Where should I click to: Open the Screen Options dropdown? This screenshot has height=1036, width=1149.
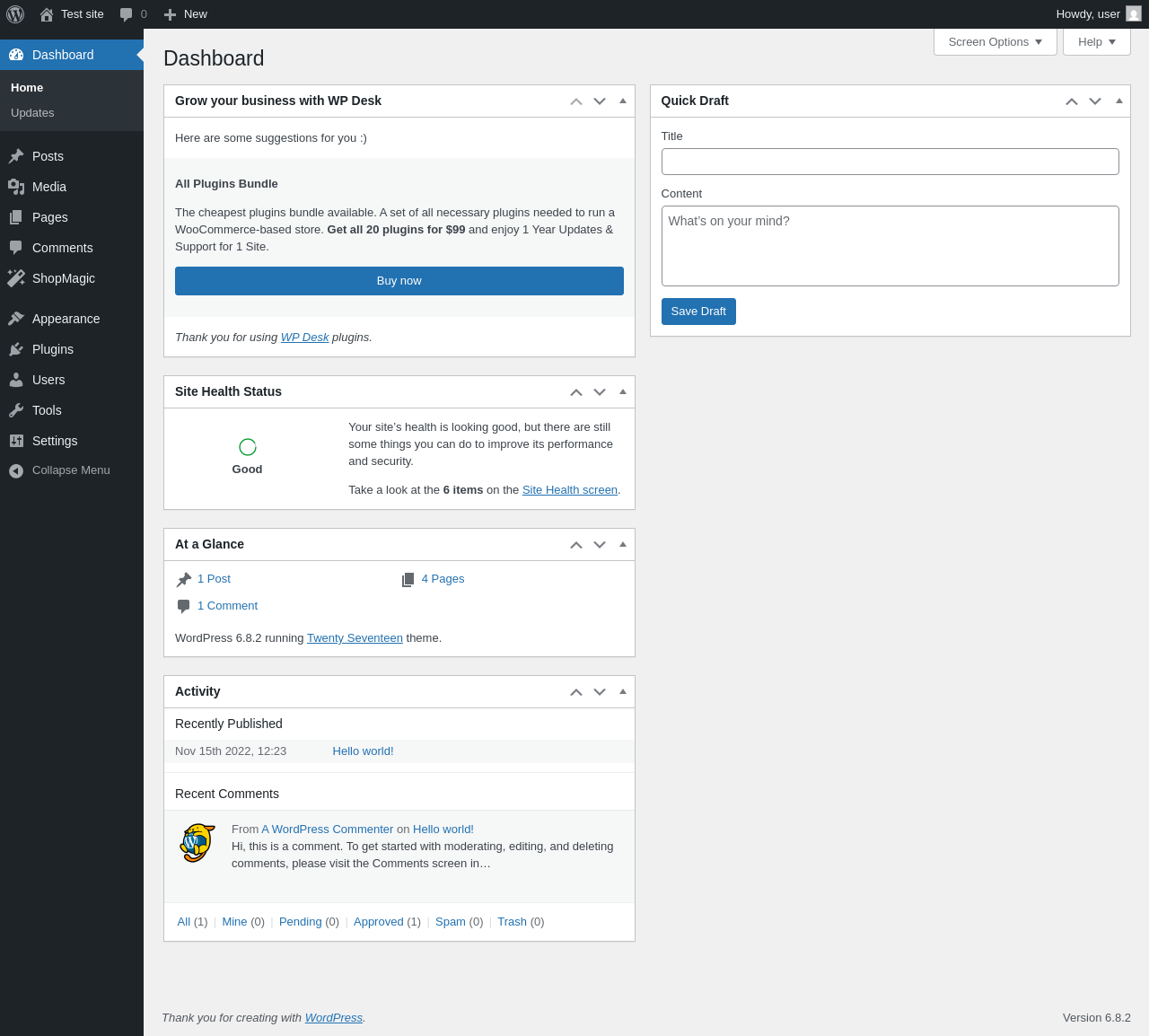click(996, 41)
